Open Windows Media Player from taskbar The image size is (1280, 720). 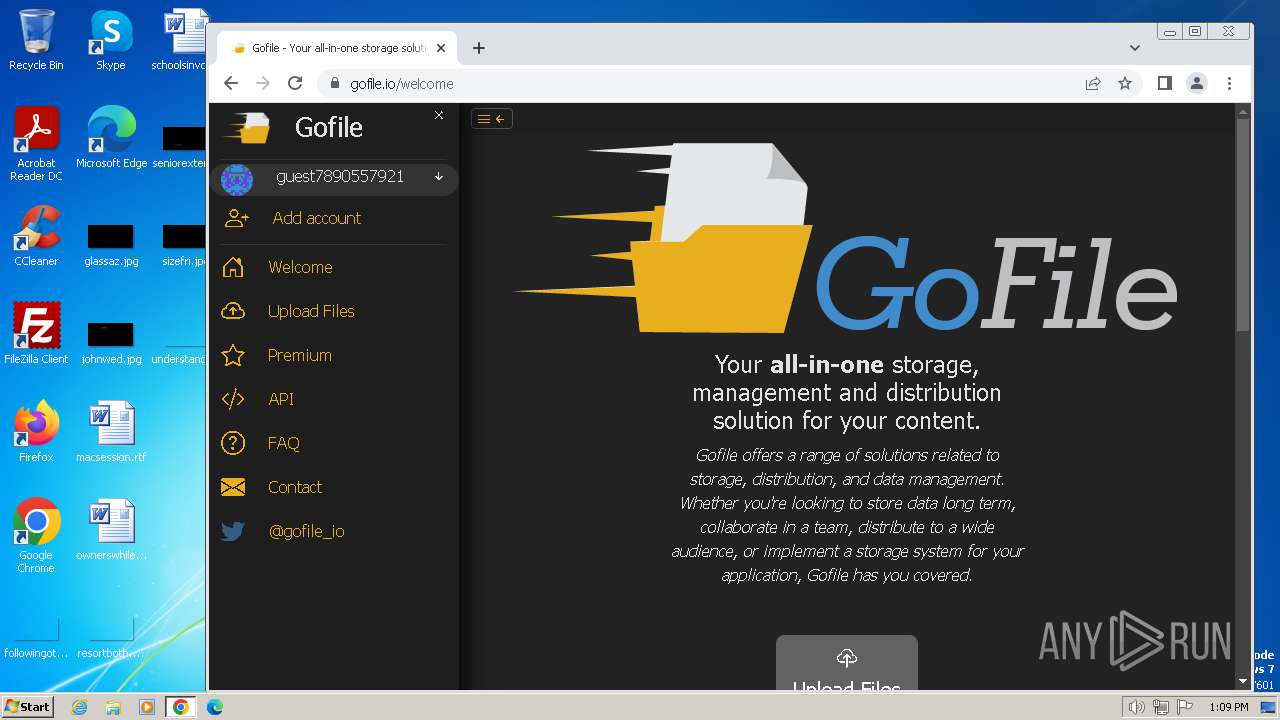(x=147, y=707)
